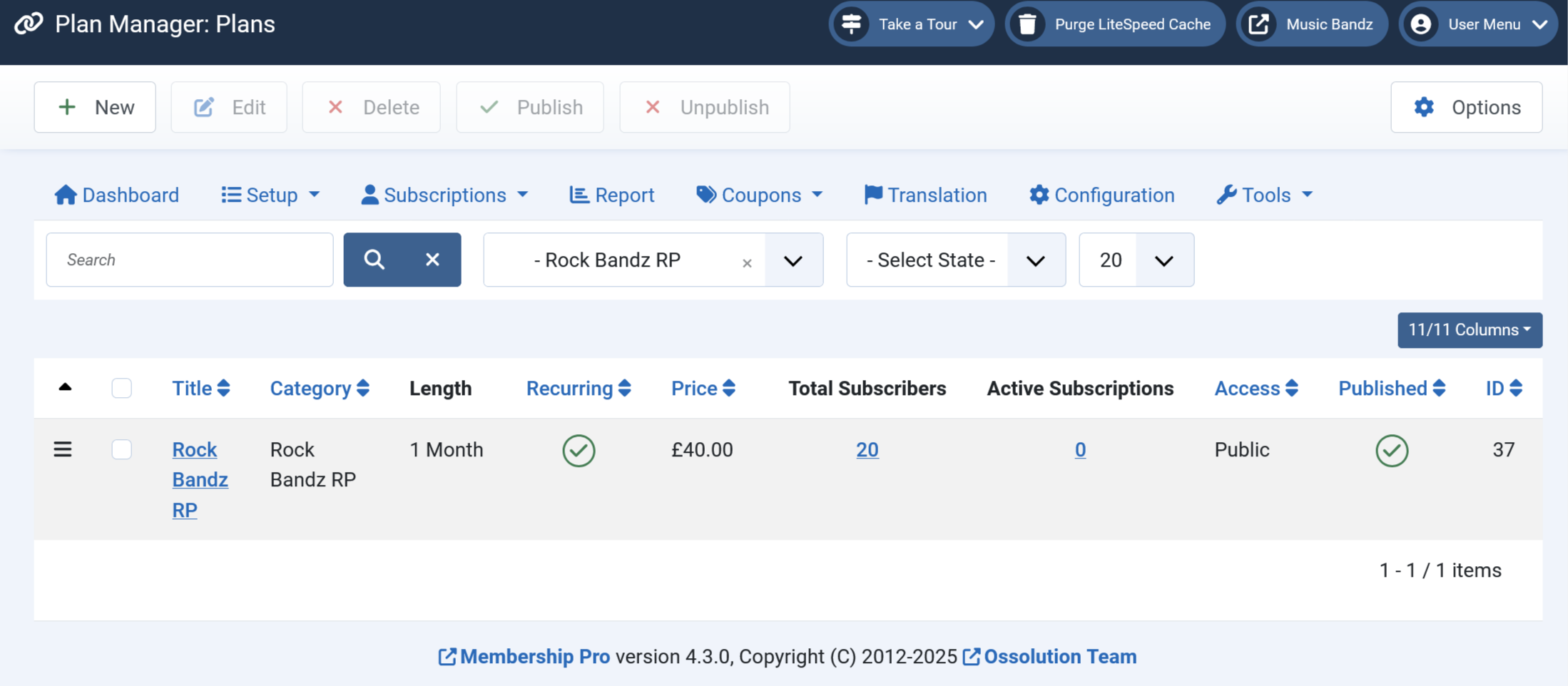Expand the category filter dropdown arrow
Image resolution: width=1568 pixels, height=686 pixels.
tap(793, 260)
